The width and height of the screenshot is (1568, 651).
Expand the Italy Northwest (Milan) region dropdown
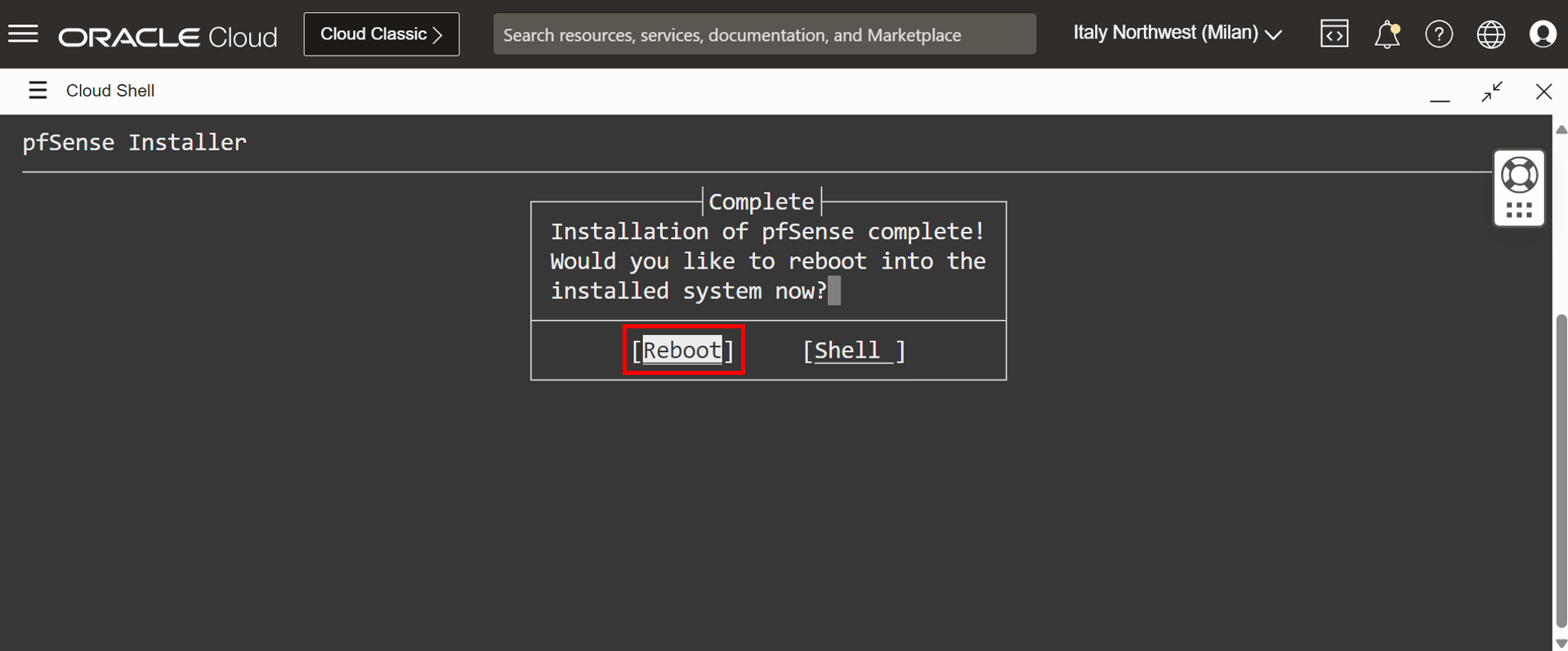coord(1177,33)
